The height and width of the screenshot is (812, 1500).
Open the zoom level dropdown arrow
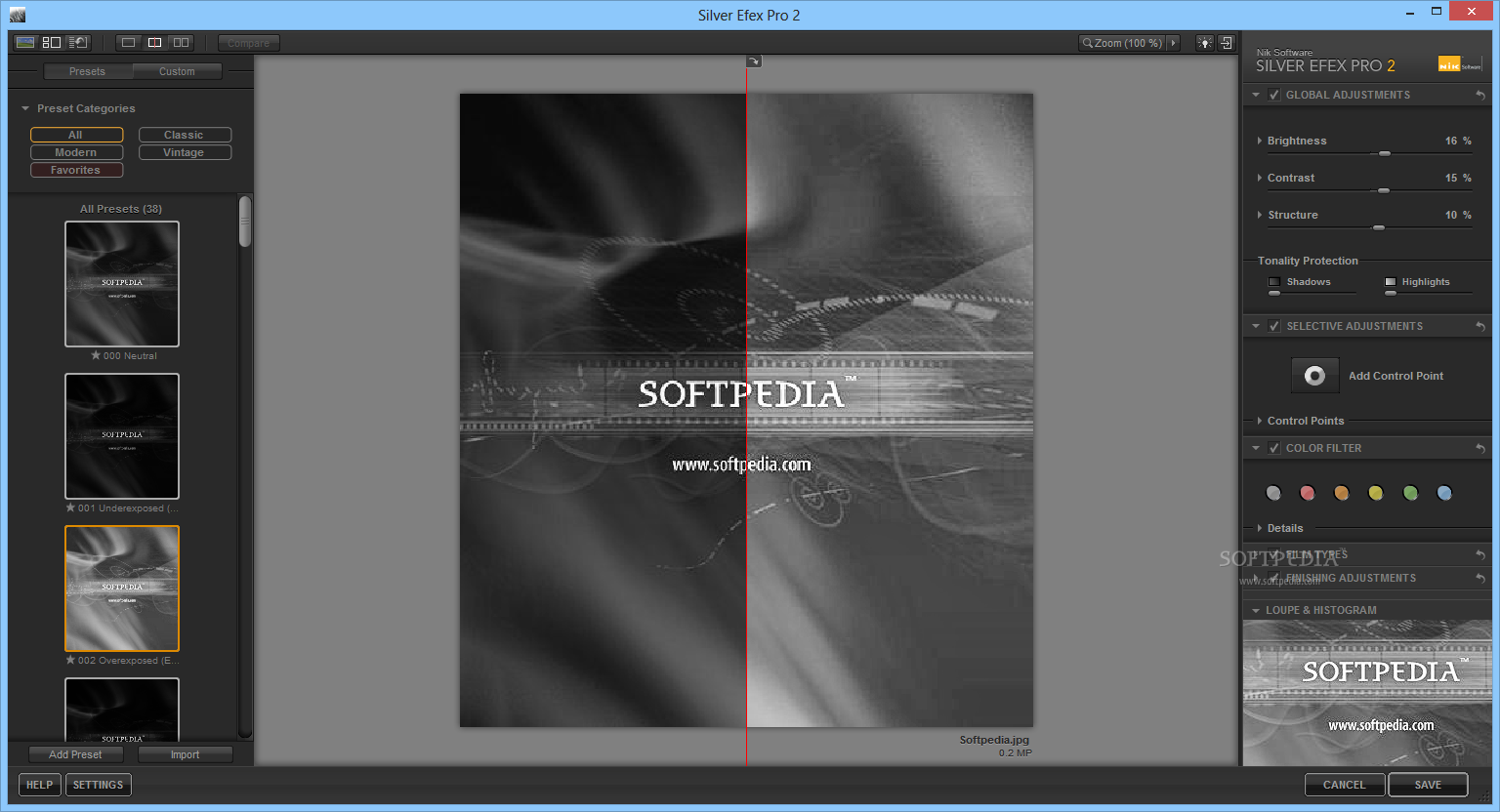(1174, 43)
